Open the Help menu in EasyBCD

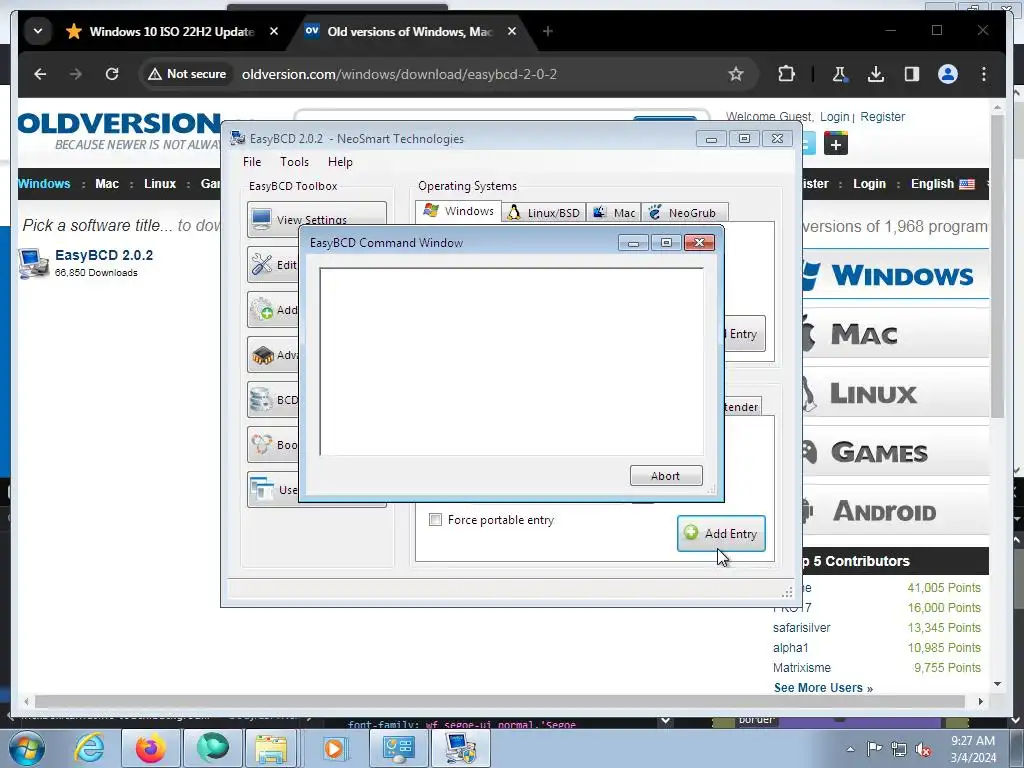click(340, 162)
